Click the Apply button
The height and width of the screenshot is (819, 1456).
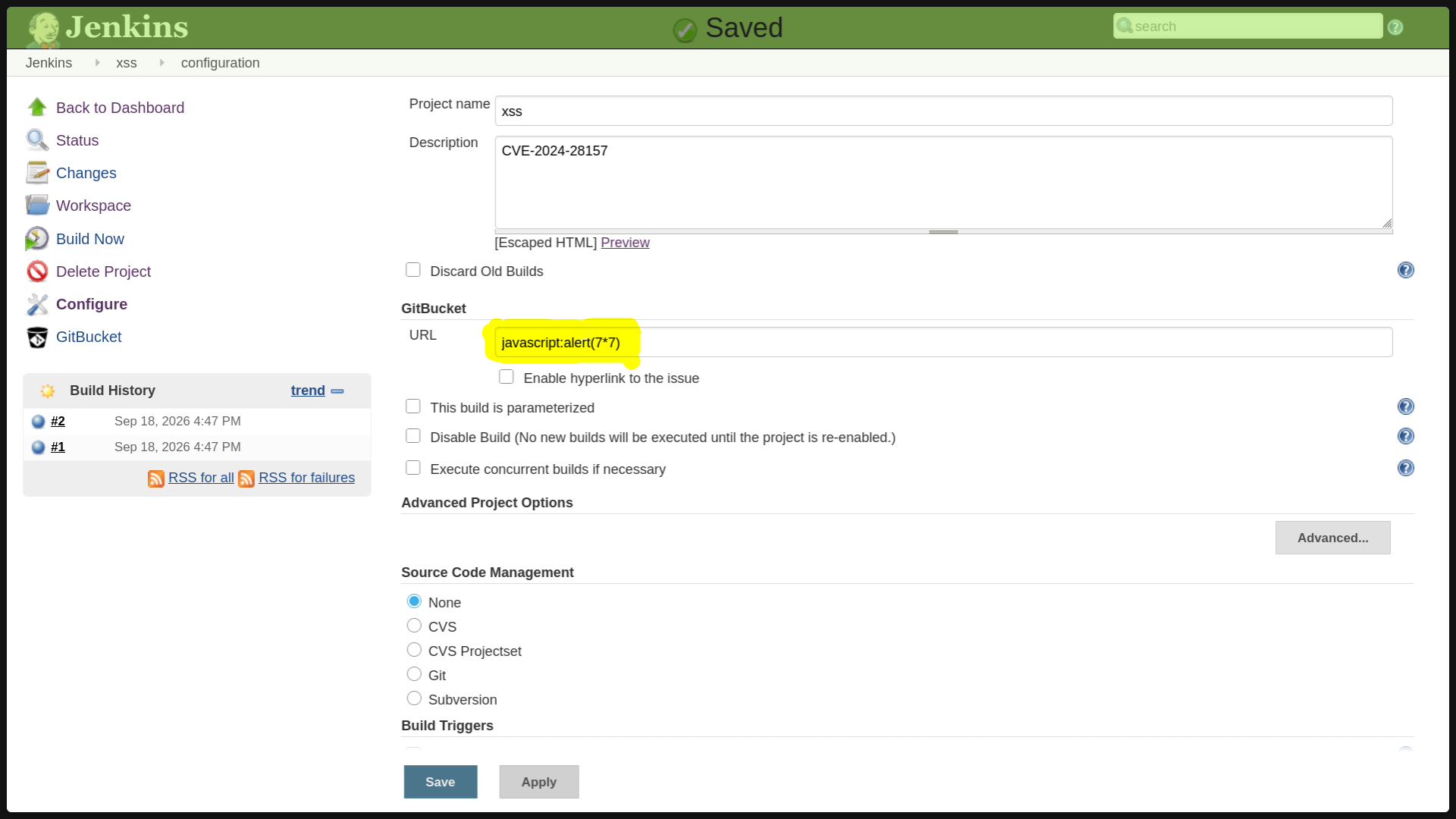pos(539,782)
